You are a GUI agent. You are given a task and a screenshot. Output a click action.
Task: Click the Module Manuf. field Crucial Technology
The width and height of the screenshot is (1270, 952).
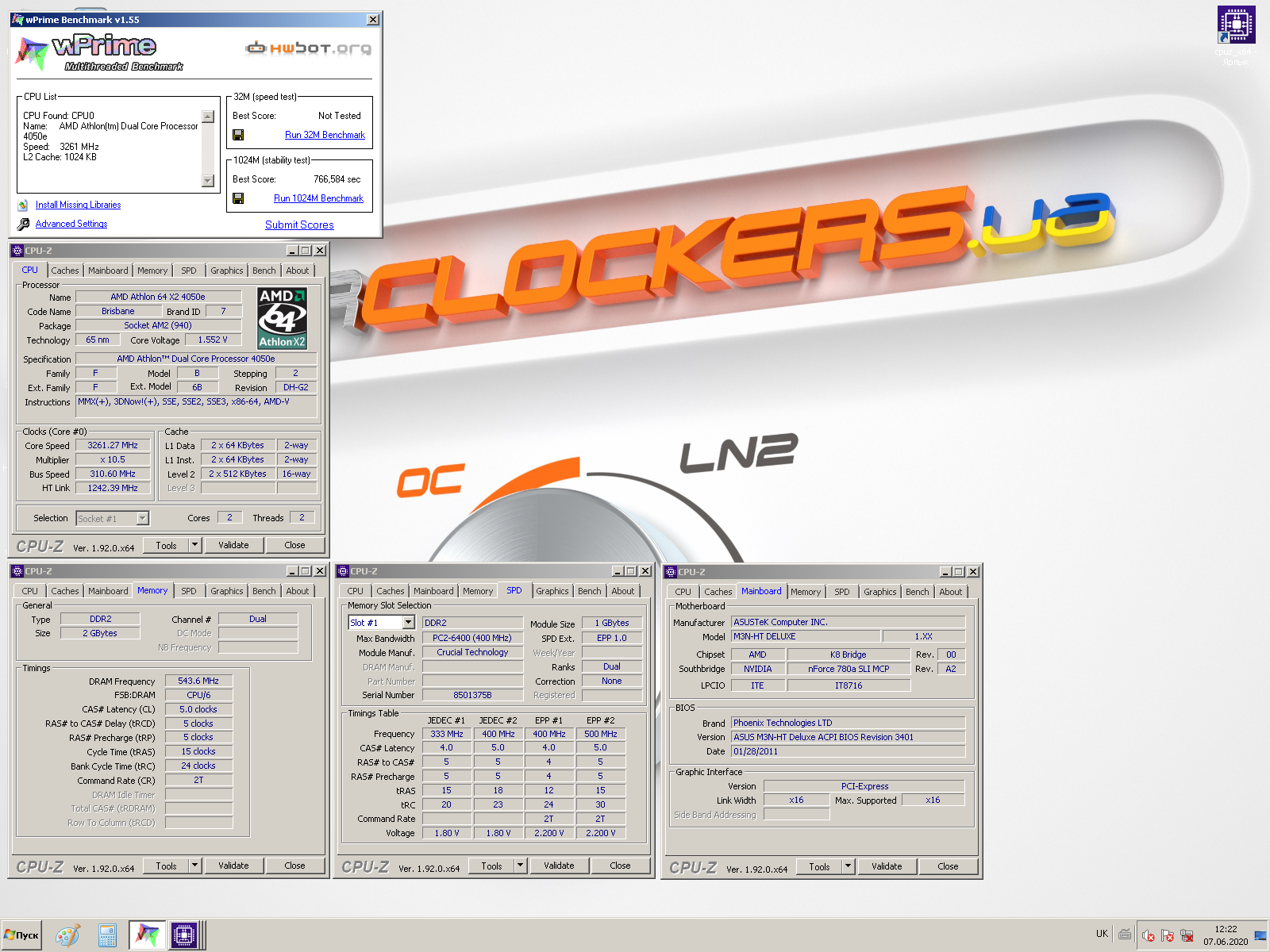point(472,652)
